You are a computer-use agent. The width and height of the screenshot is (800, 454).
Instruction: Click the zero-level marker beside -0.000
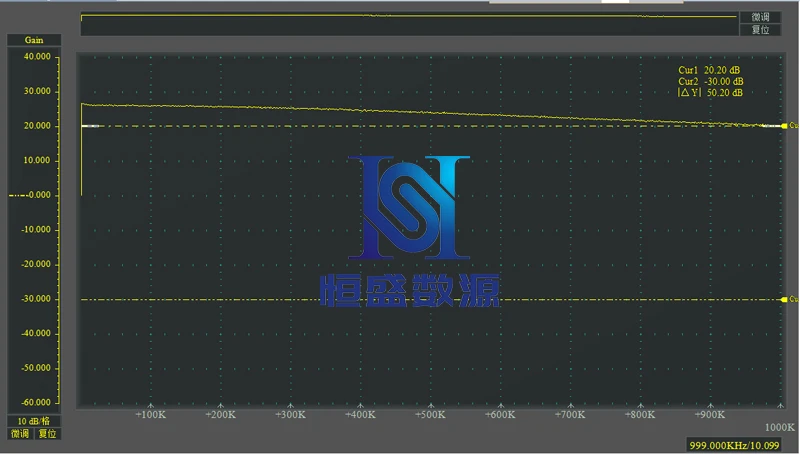coord(17,195)
